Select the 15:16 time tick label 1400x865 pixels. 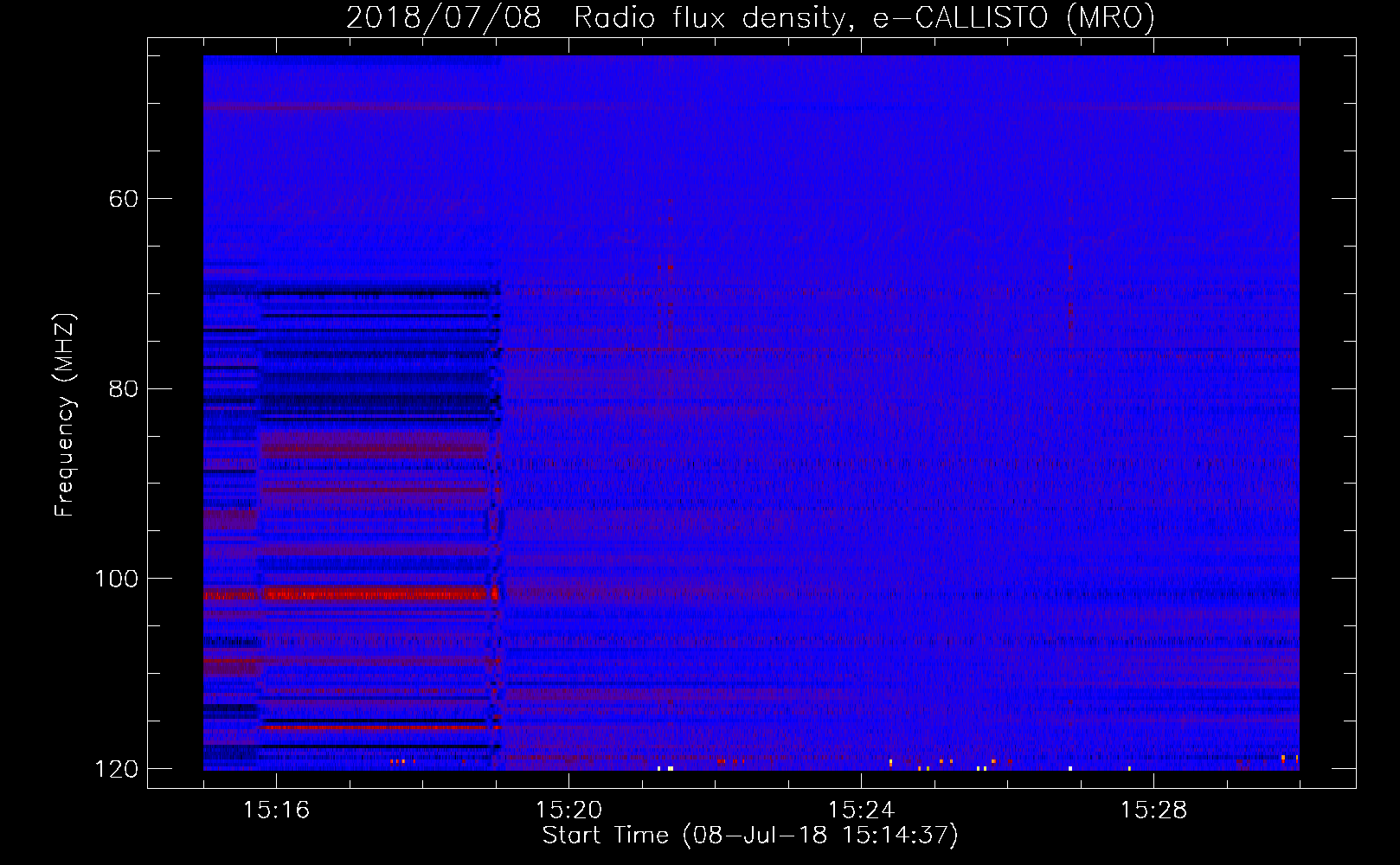coord(276,810)
